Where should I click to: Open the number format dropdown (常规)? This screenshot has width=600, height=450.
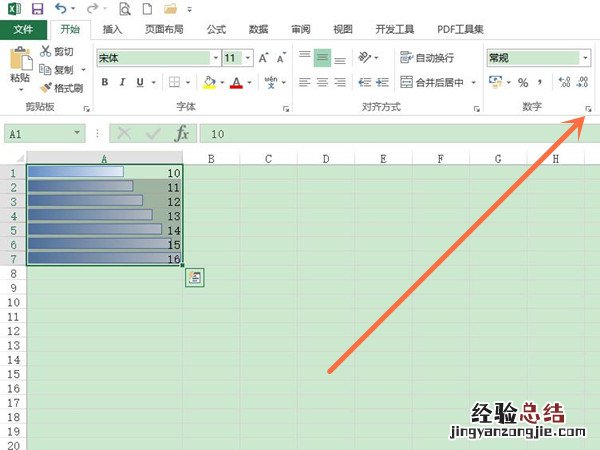coord(583,58)
